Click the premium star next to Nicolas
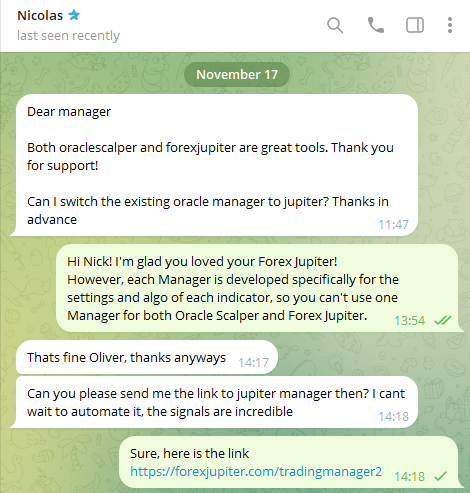Viewport: 470px width, 493px height. [x=74, y=15]
